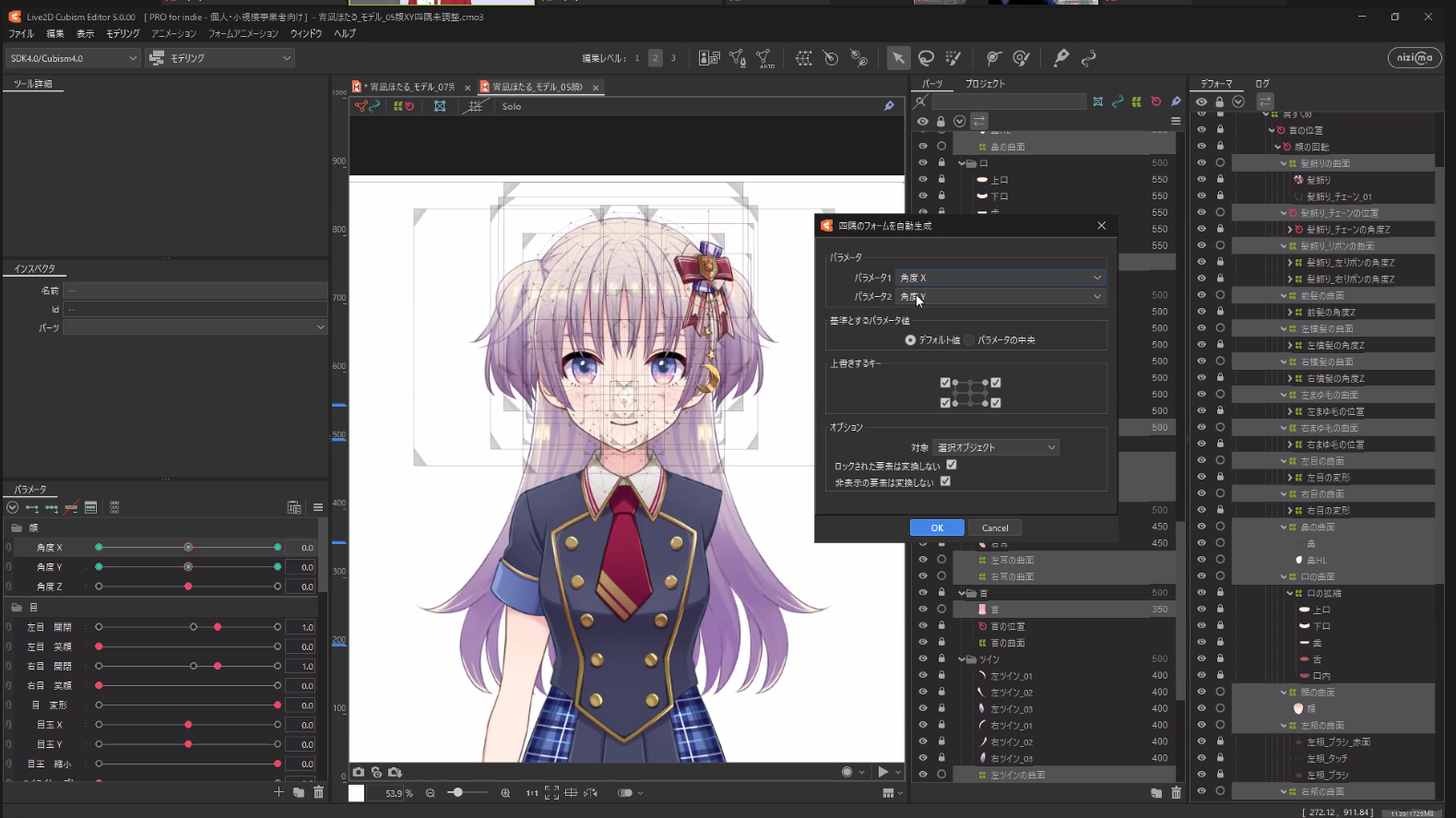Click the Solo button in canvas toolbar
This screenshot has height=818, width=1456.
[x=512, y=107]
